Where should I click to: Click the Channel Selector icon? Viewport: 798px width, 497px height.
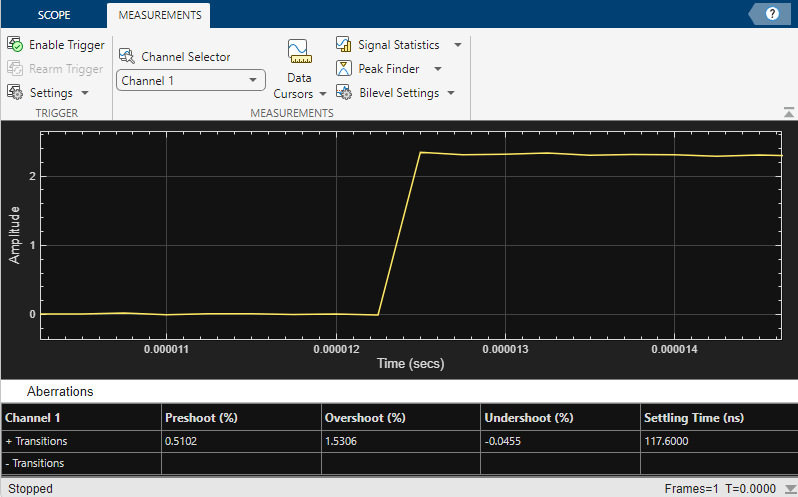coord(127,56)
